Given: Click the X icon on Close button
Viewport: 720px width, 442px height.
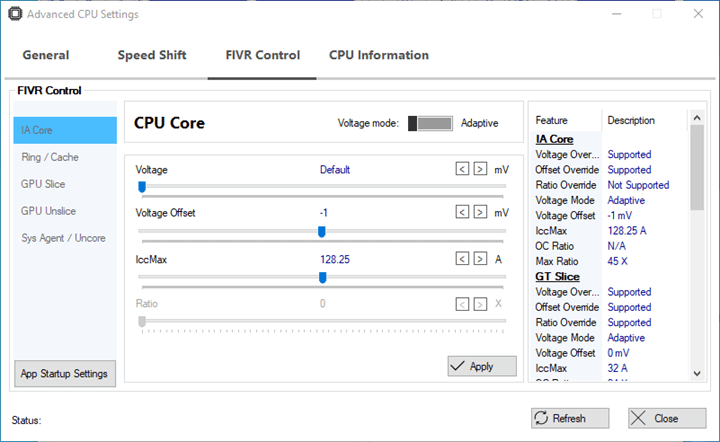Looking at the screenshot, I should pyautogui.click(x=638, y=418).
